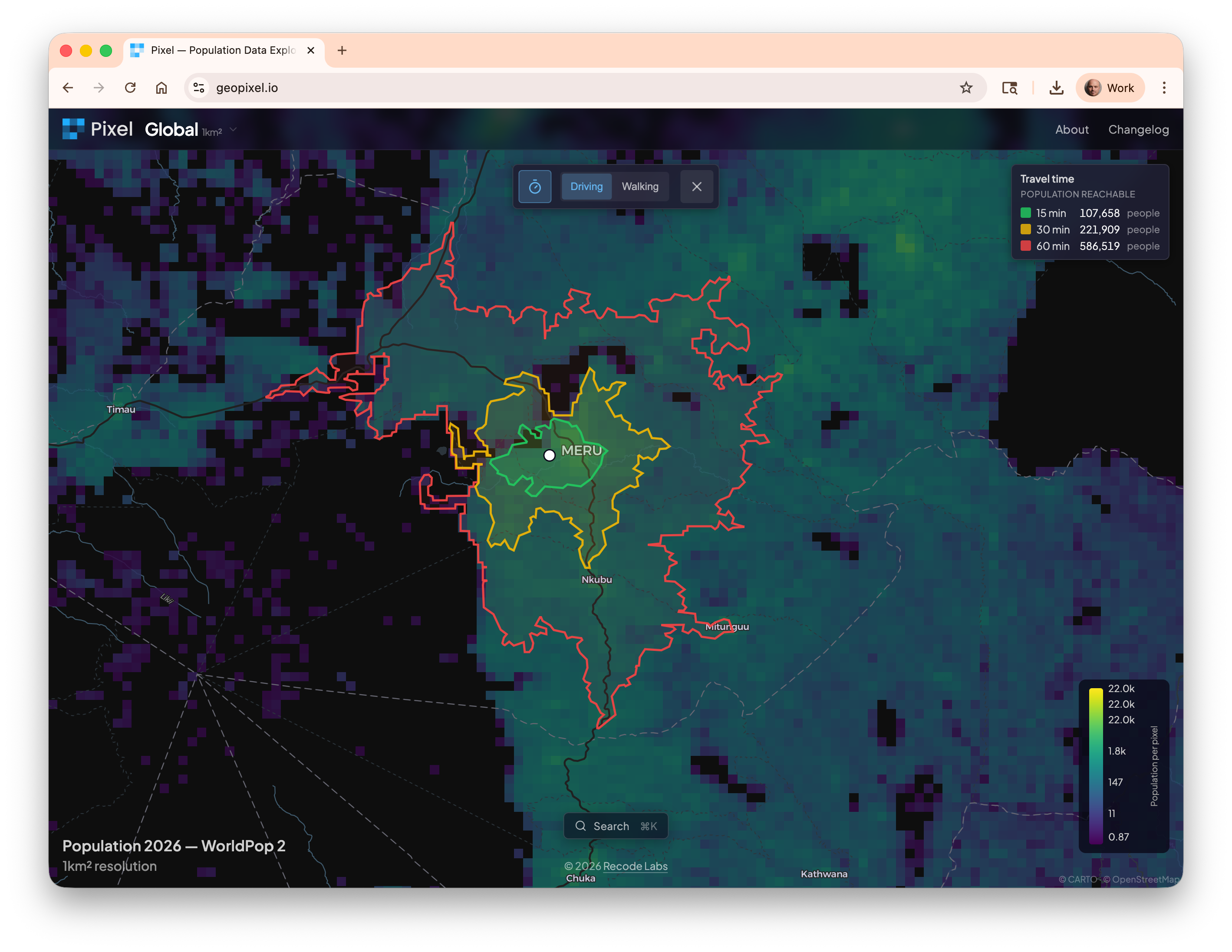This screenshot has height=952, width=1232.
Task: Open the browser three-dot menu
Action: pyautogui.click(x=1164, y=87)
